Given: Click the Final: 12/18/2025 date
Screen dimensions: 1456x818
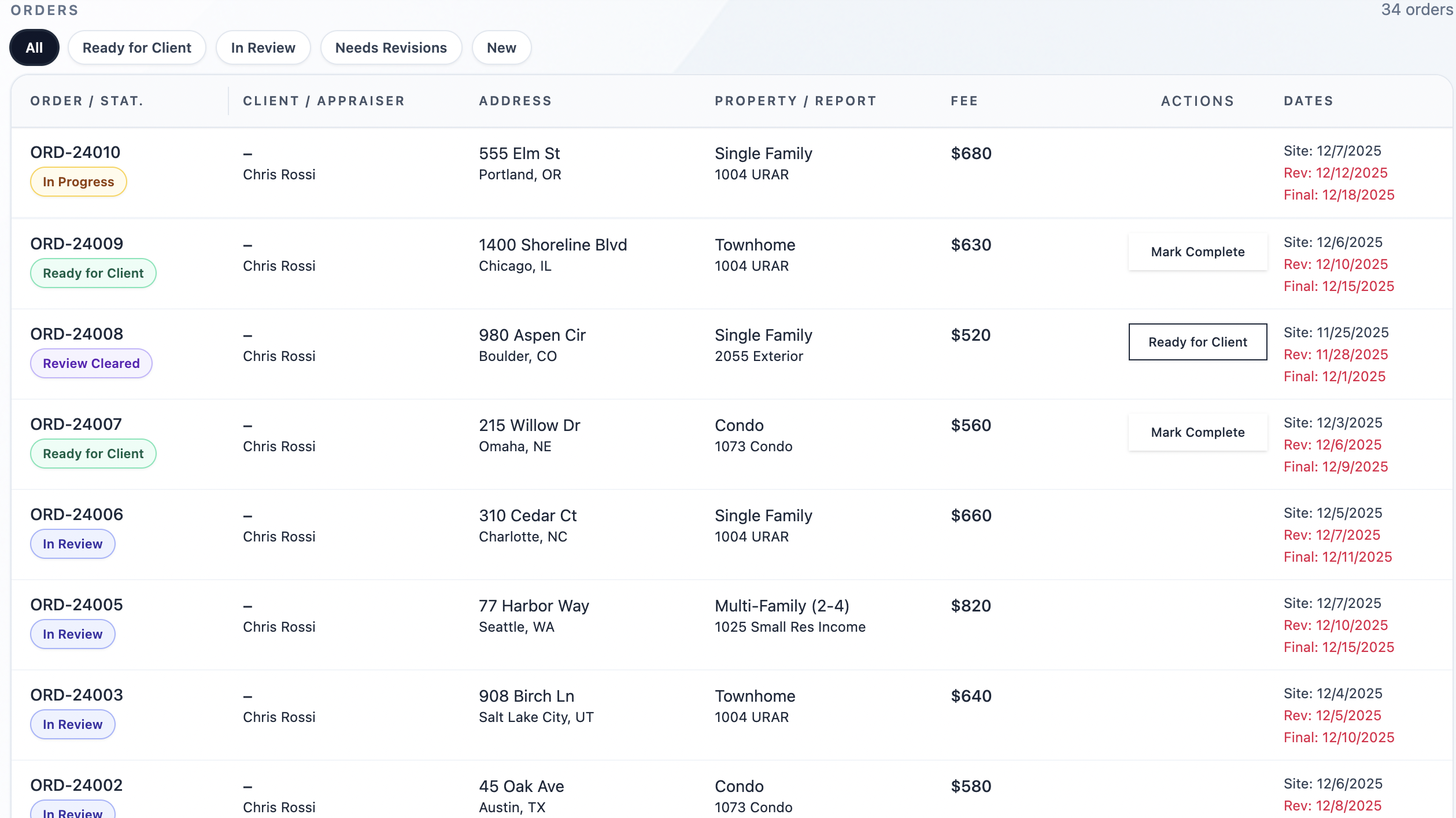Looking at the screenshot, I should 1339,195.
